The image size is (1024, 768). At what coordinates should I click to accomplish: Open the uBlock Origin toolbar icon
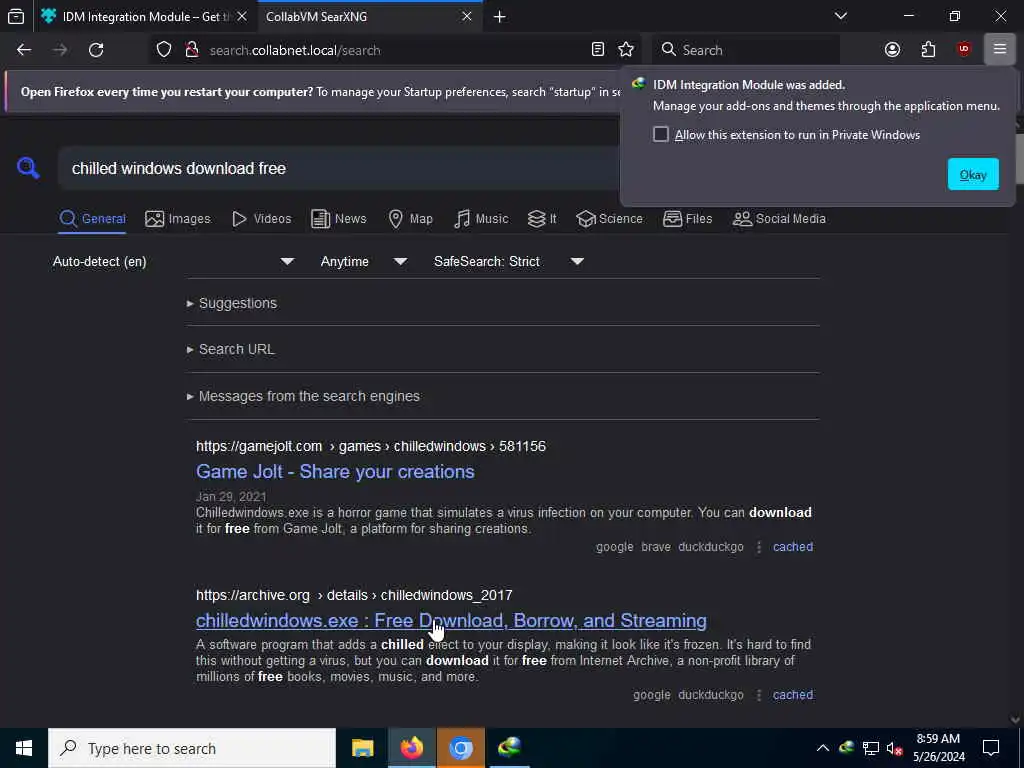tap(964, 50)
